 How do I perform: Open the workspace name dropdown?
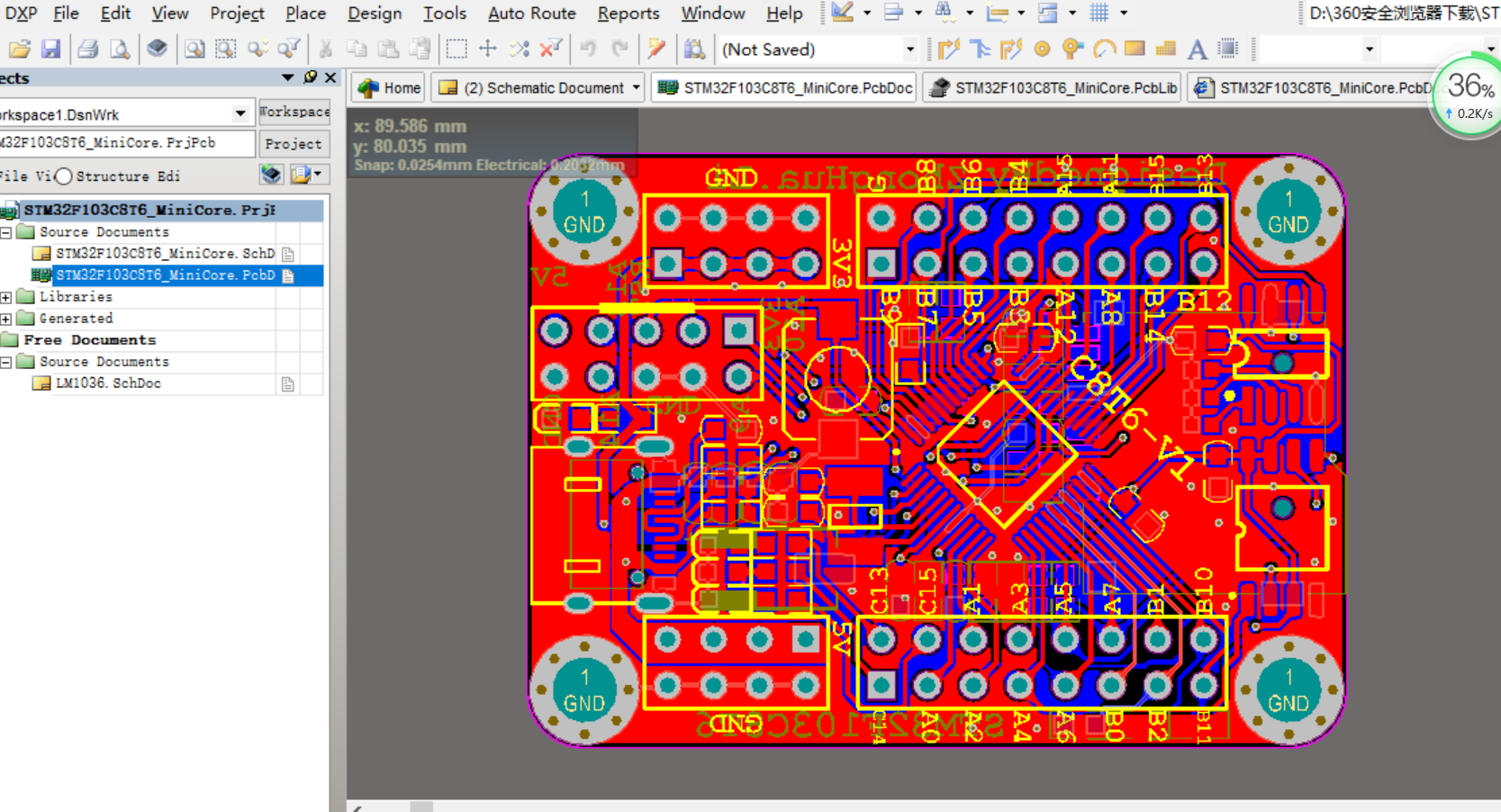(x=240, y=114)
